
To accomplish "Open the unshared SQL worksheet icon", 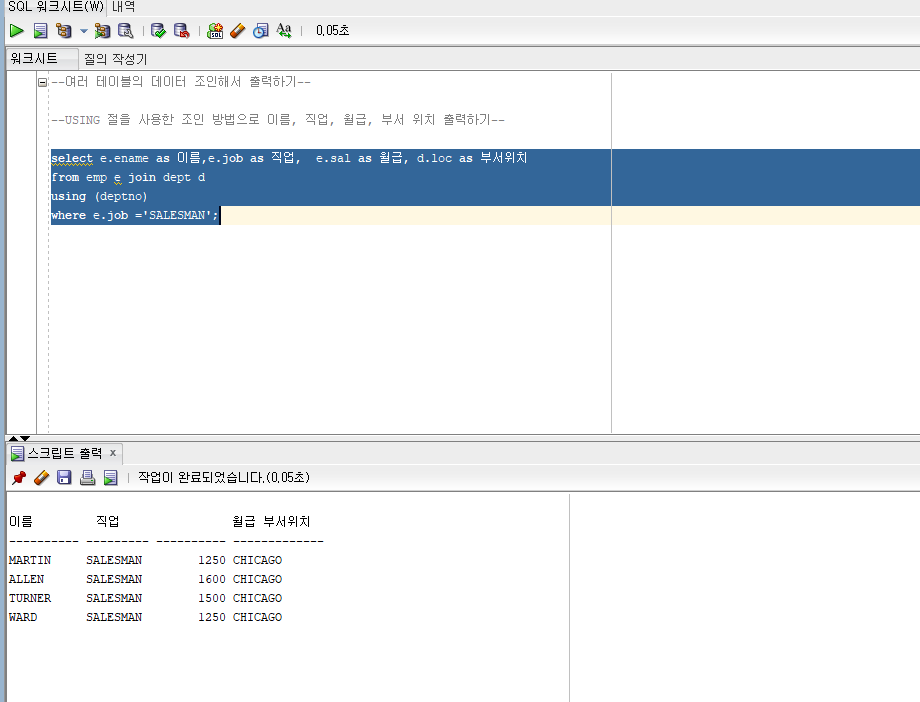I will 215,31.
